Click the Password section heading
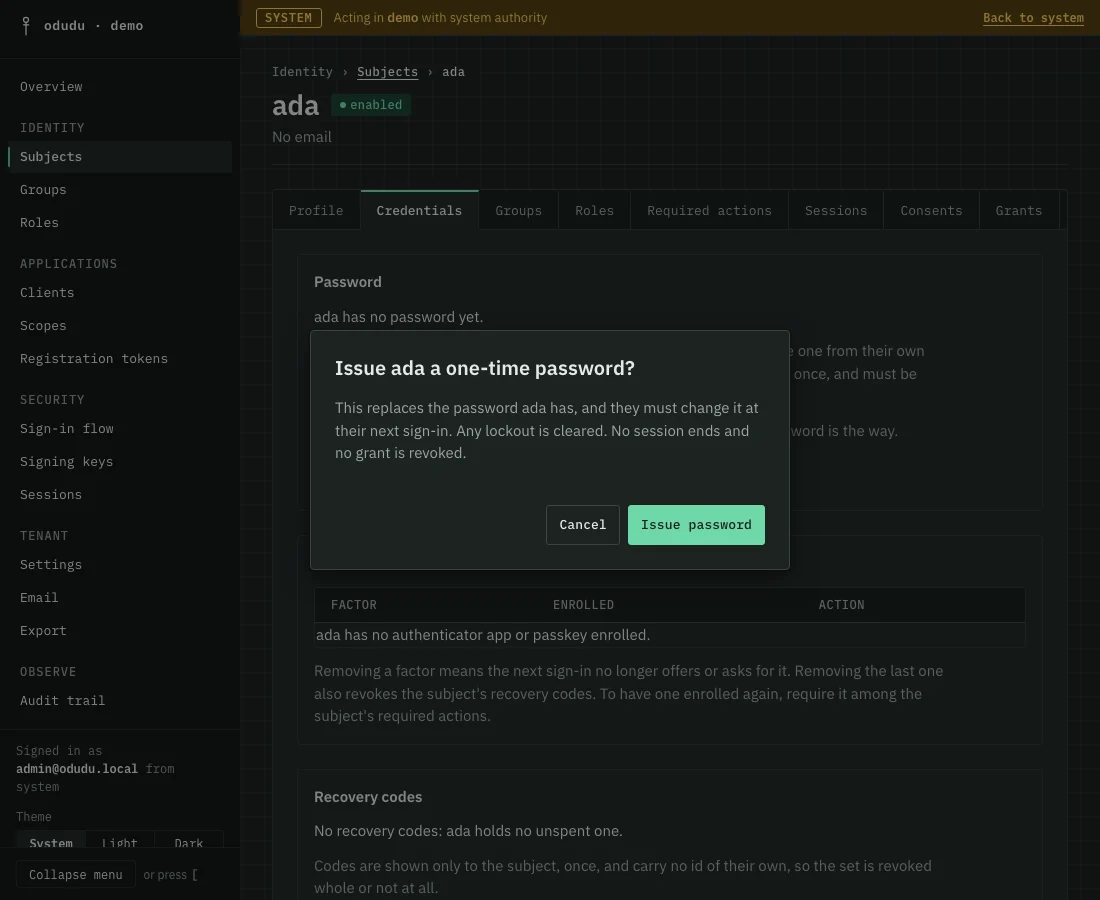 tap(348, 282)
